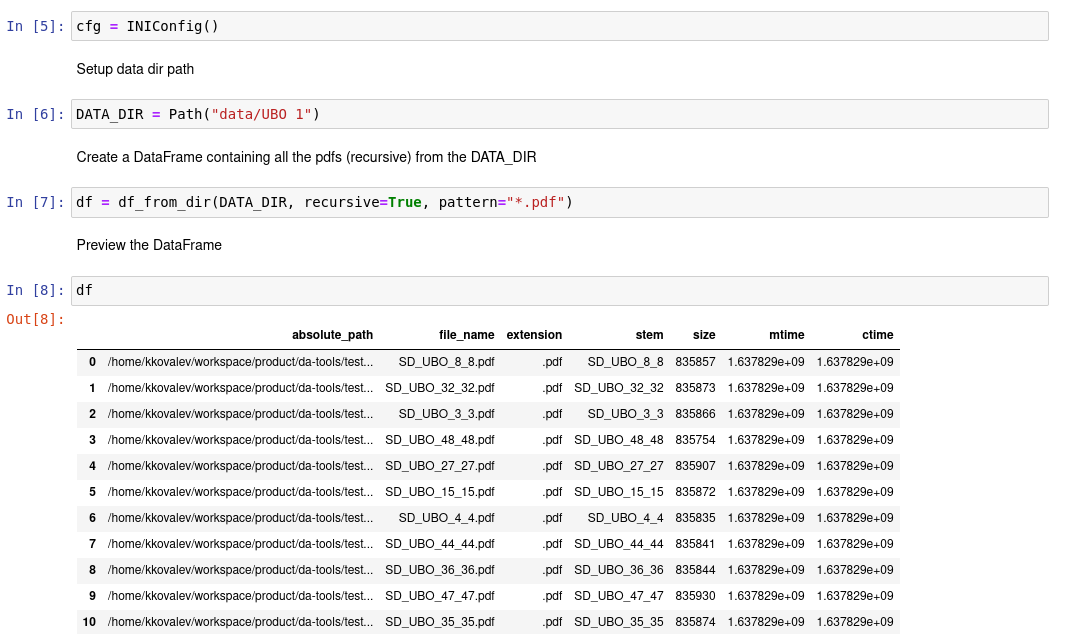Click row index 5 in DataFrame
1068x634 pixels.
(92, 492)
